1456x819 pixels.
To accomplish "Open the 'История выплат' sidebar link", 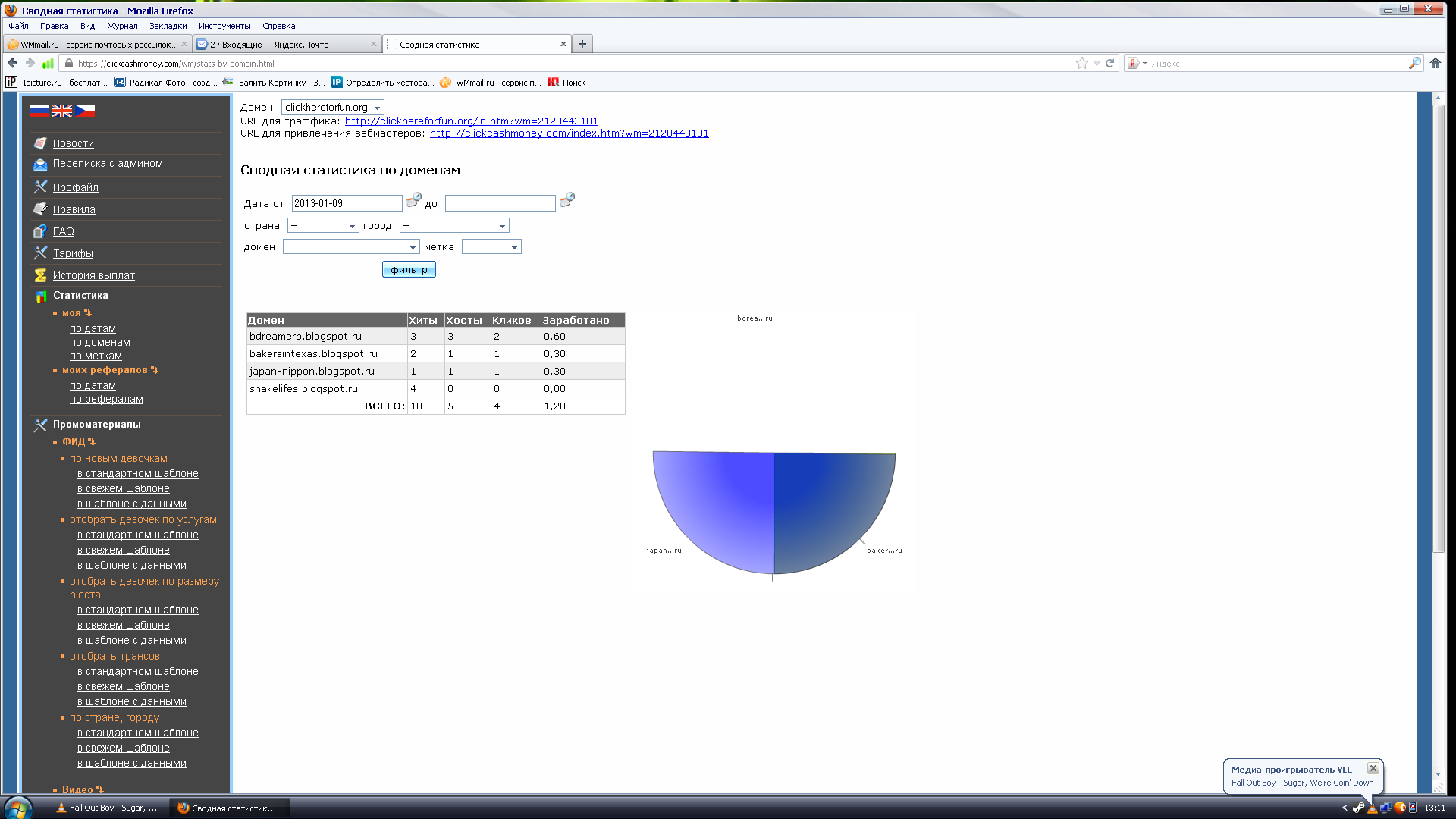I will pos(93,275).
